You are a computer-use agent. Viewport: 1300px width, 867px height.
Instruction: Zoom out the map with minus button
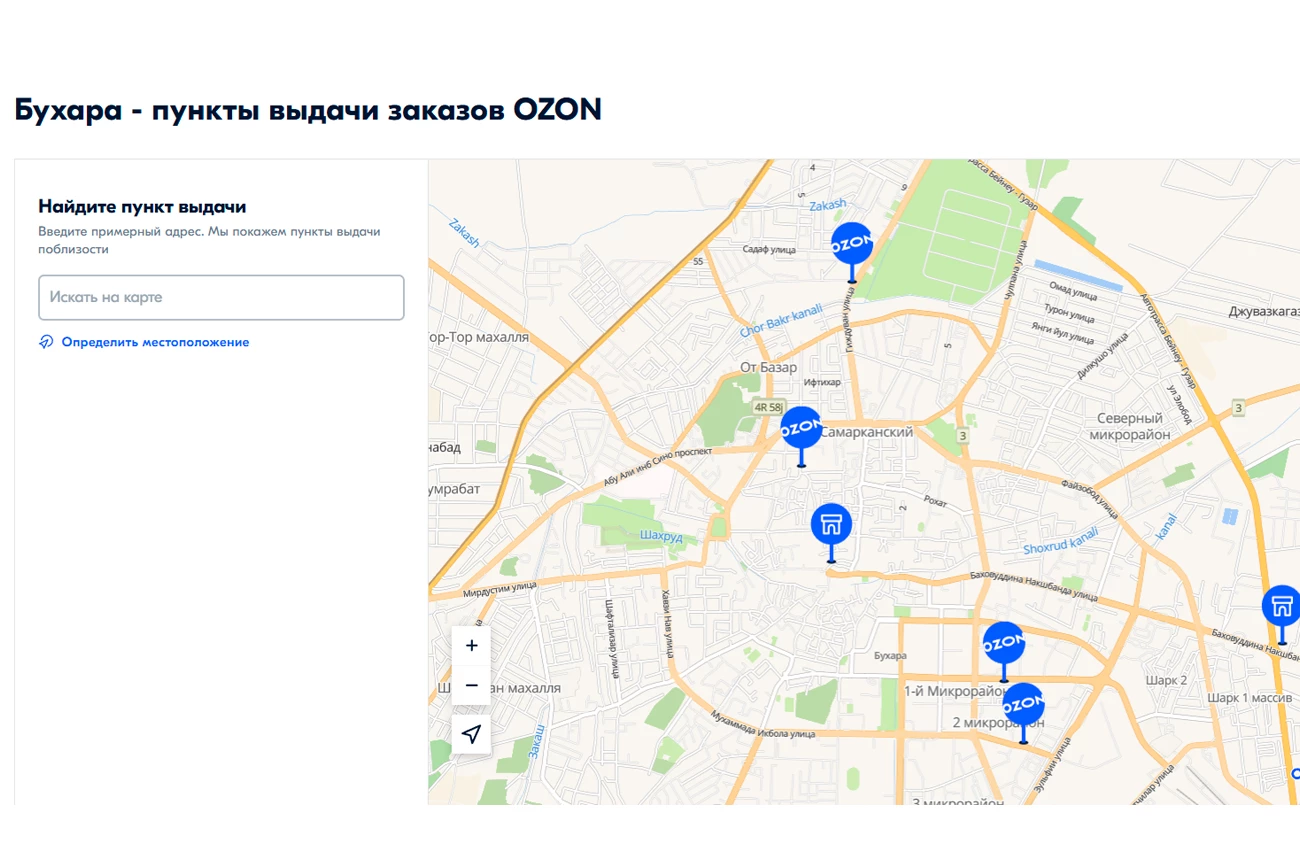pyautogui.click(x=471, y=686)
